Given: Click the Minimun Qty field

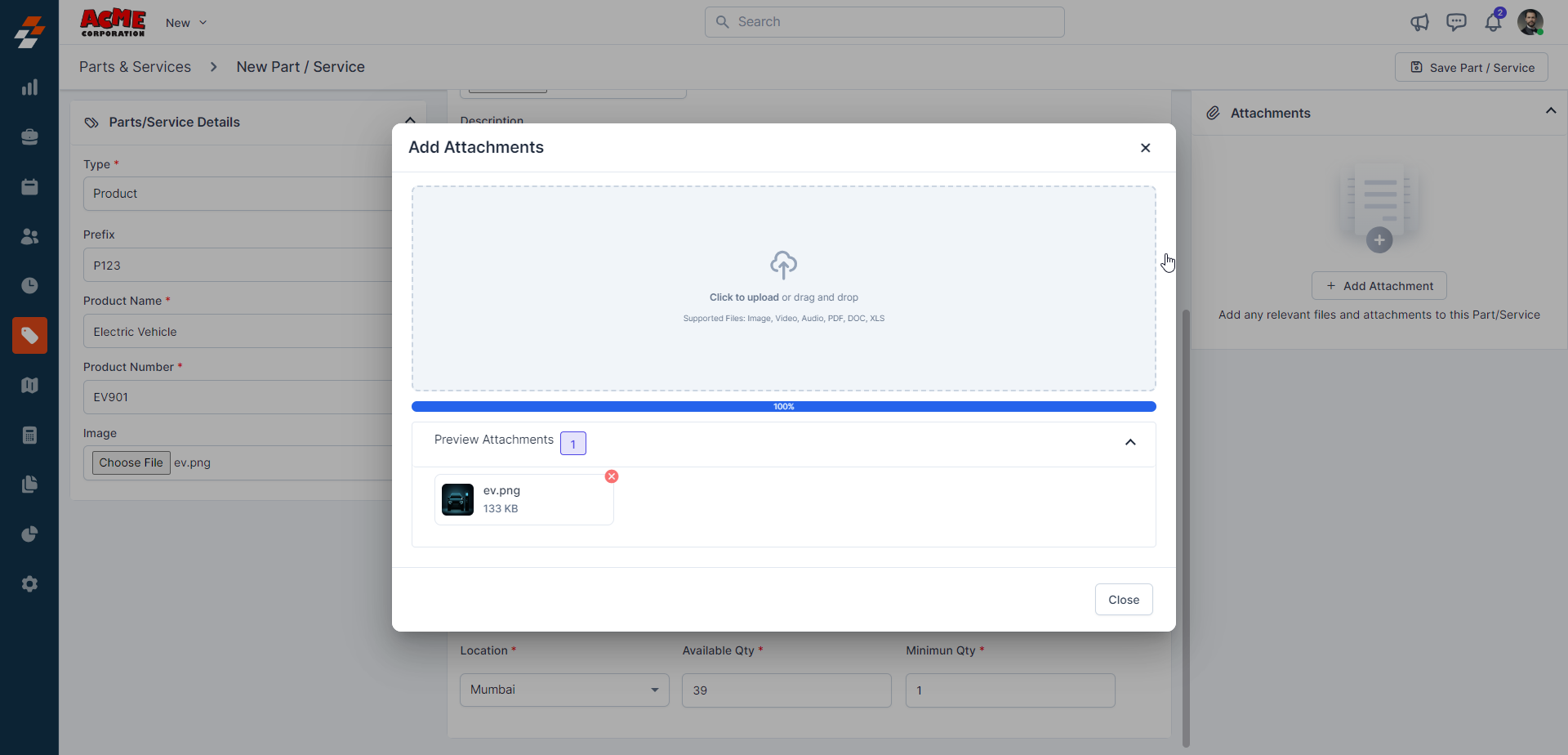Looking at the screenshot, I should 1010,690.
